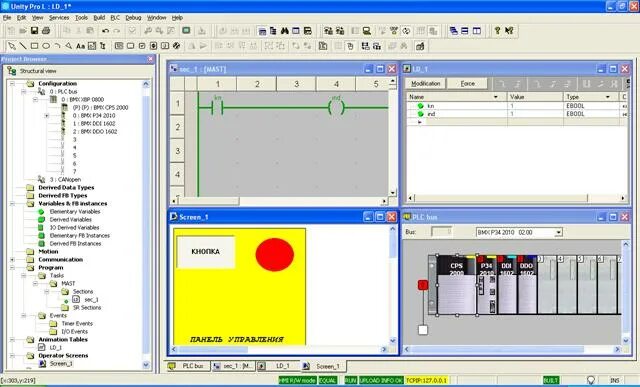Open the Type column dropdown arrow
Viewport: 640px width, 387px height.
tap(608, 97)
